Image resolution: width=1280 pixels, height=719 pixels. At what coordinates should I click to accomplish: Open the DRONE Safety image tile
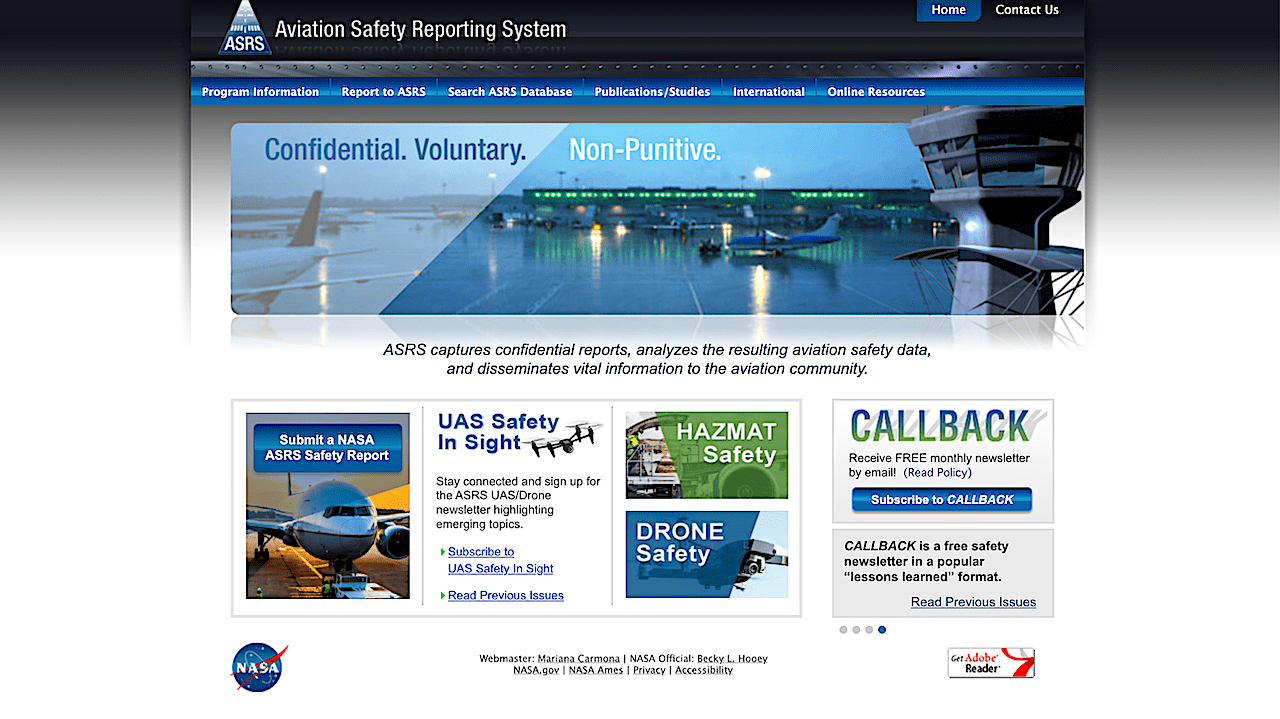707,554
